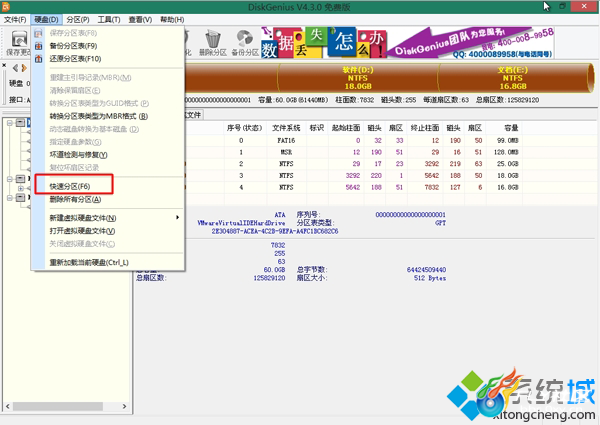The height and width of the screenshot is (425, 600).
Task: Click the DiskGenius data recovery banner ad
Action: 408,43
